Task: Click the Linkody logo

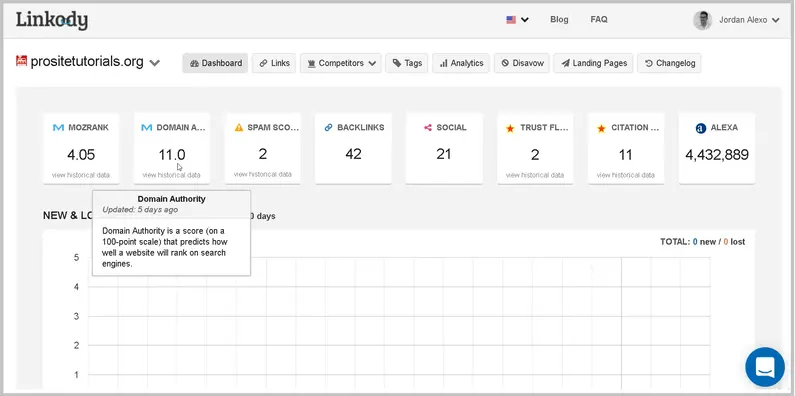Action: coord(52,20)
